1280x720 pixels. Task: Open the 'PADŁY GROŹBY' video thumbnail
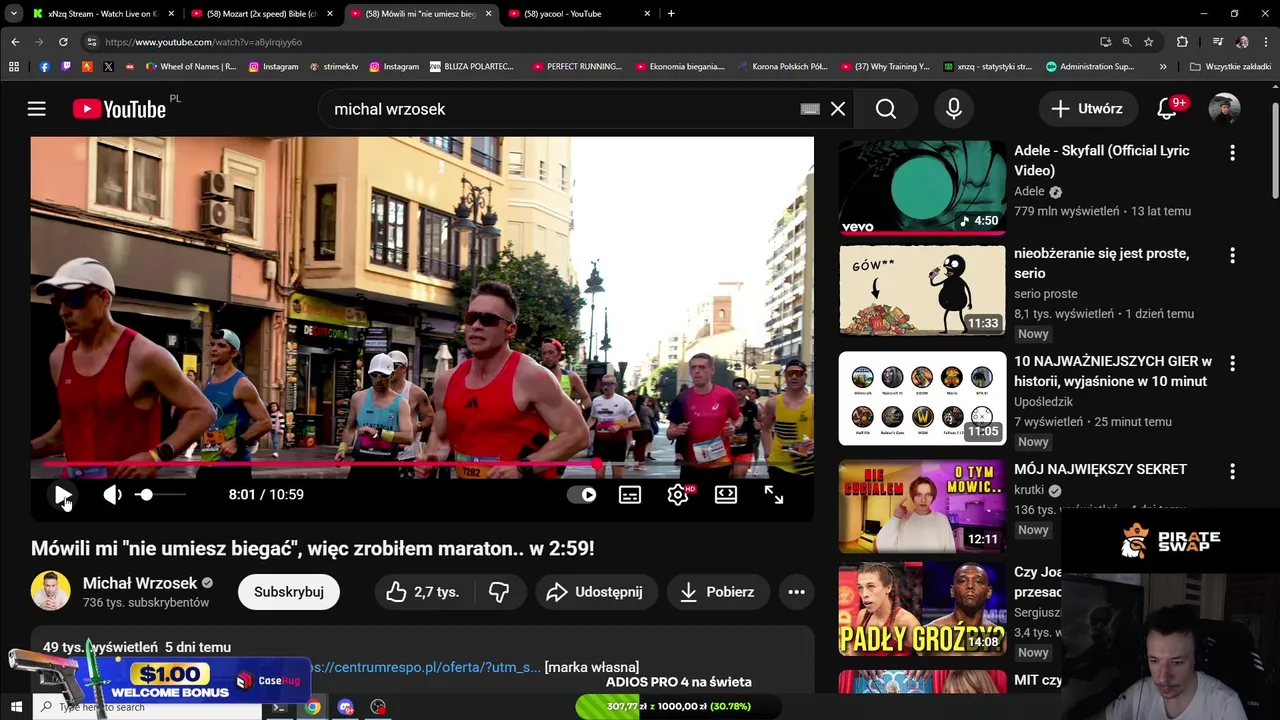tap(922, 609)
